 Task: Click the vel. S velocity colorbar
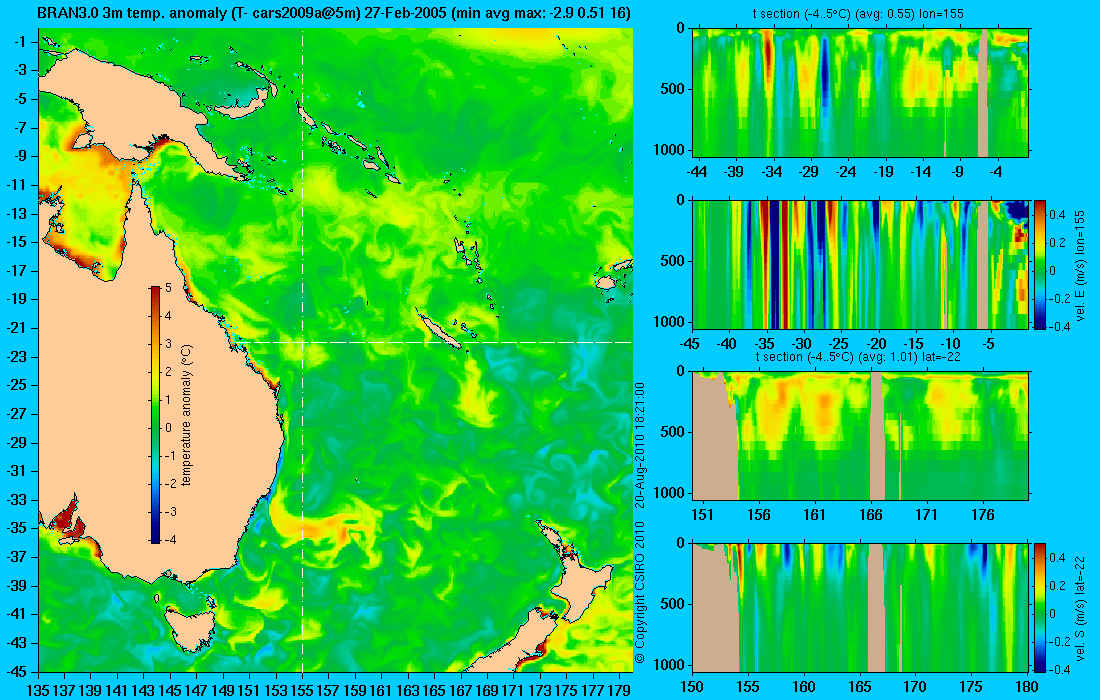(x=1039, y=607)
